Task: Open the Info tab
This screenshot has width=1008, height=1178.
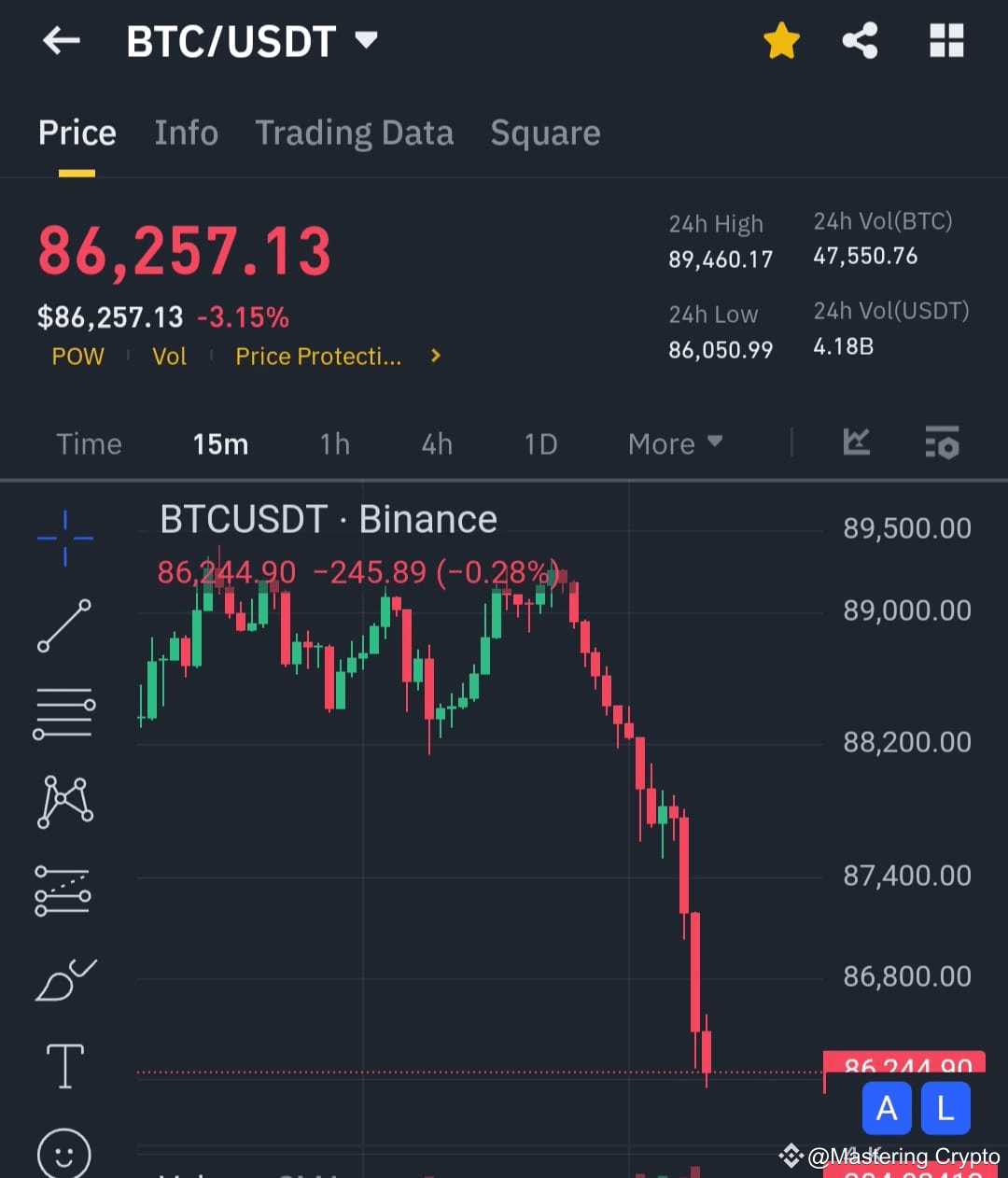Action: (186, 133)
